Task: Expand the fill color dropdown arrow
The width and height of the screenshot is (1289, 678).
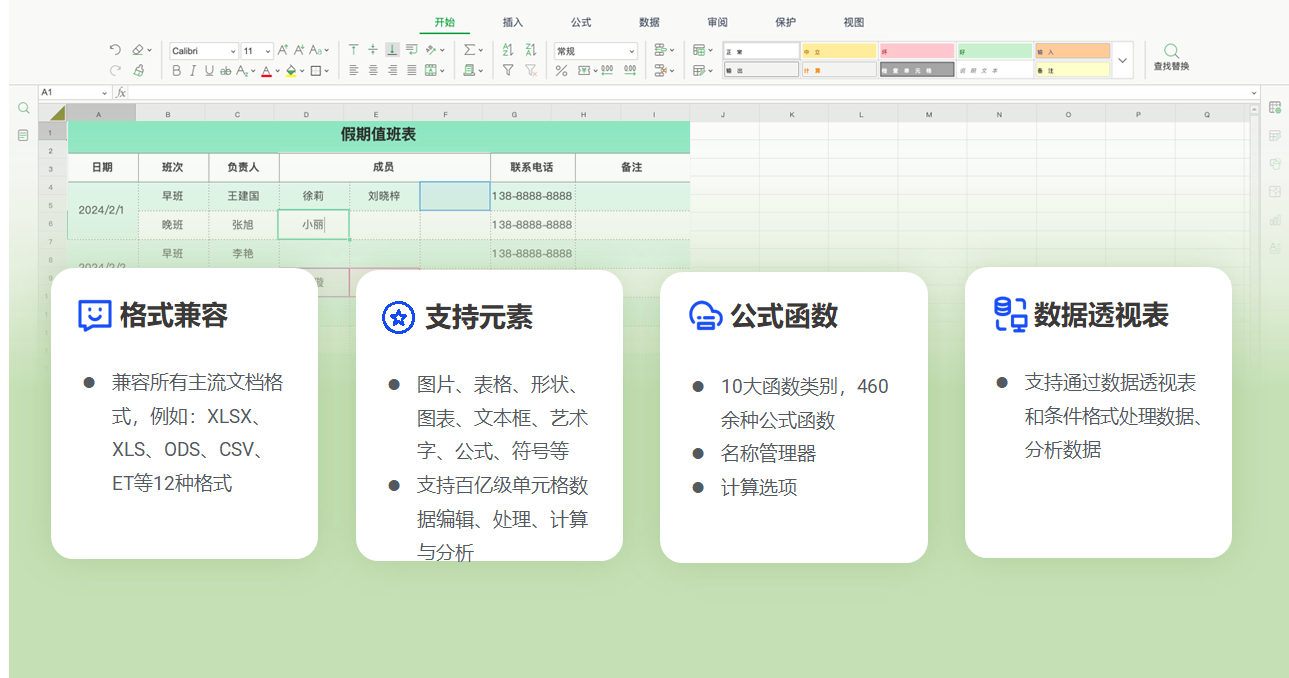Action: [302, 71]
